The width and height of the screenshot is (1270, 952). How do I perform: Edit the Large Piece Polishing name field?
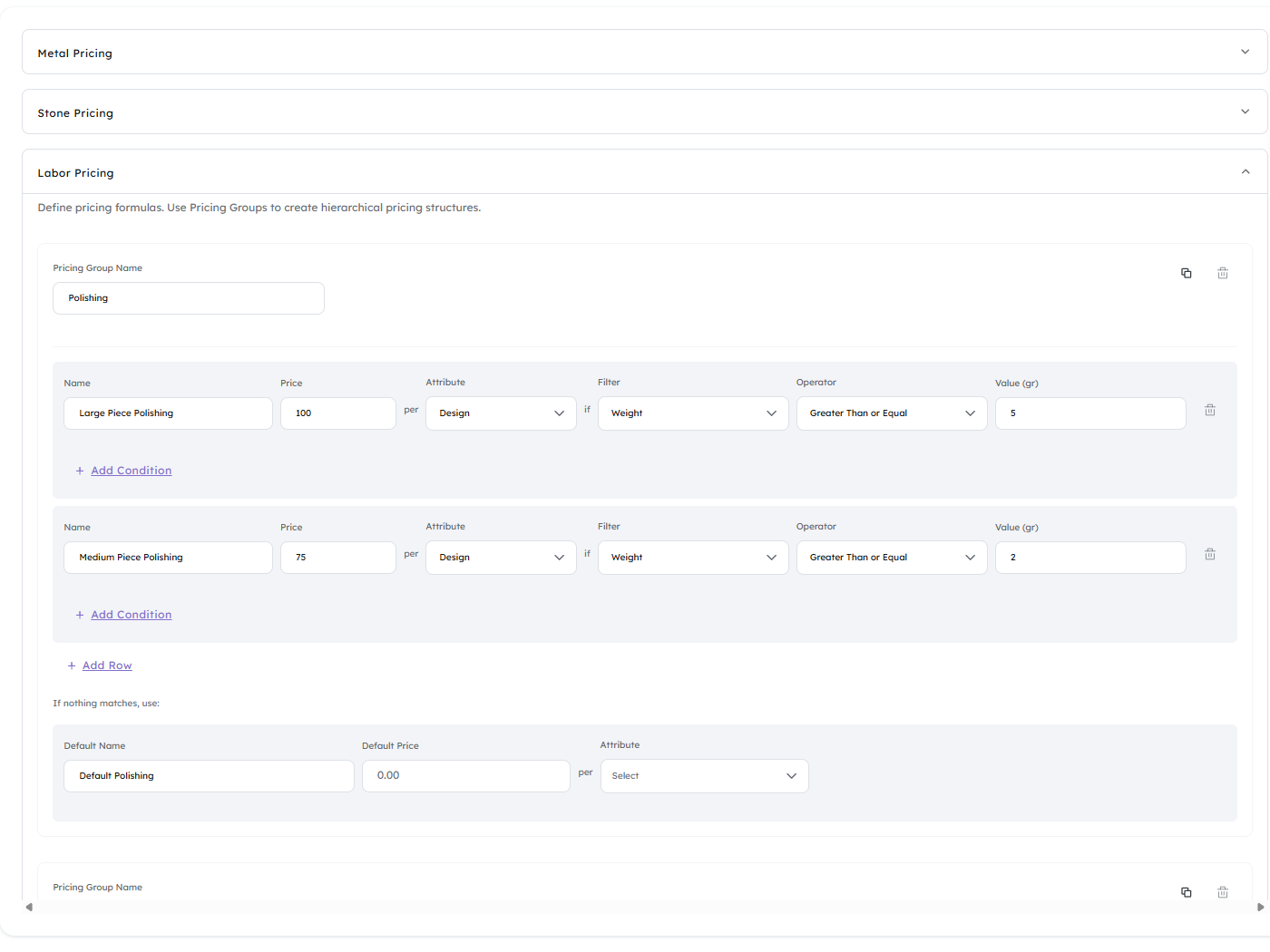point(168,413)
